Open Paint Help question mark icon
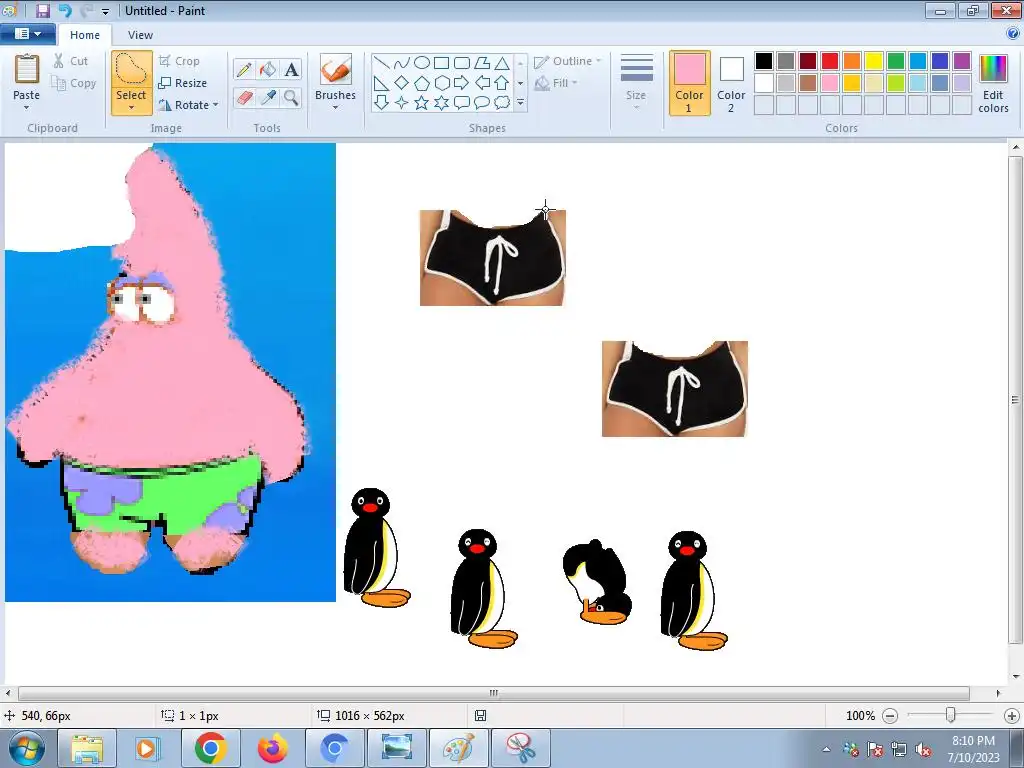This screenshot has height=768, width=1024. (1014, 34)
